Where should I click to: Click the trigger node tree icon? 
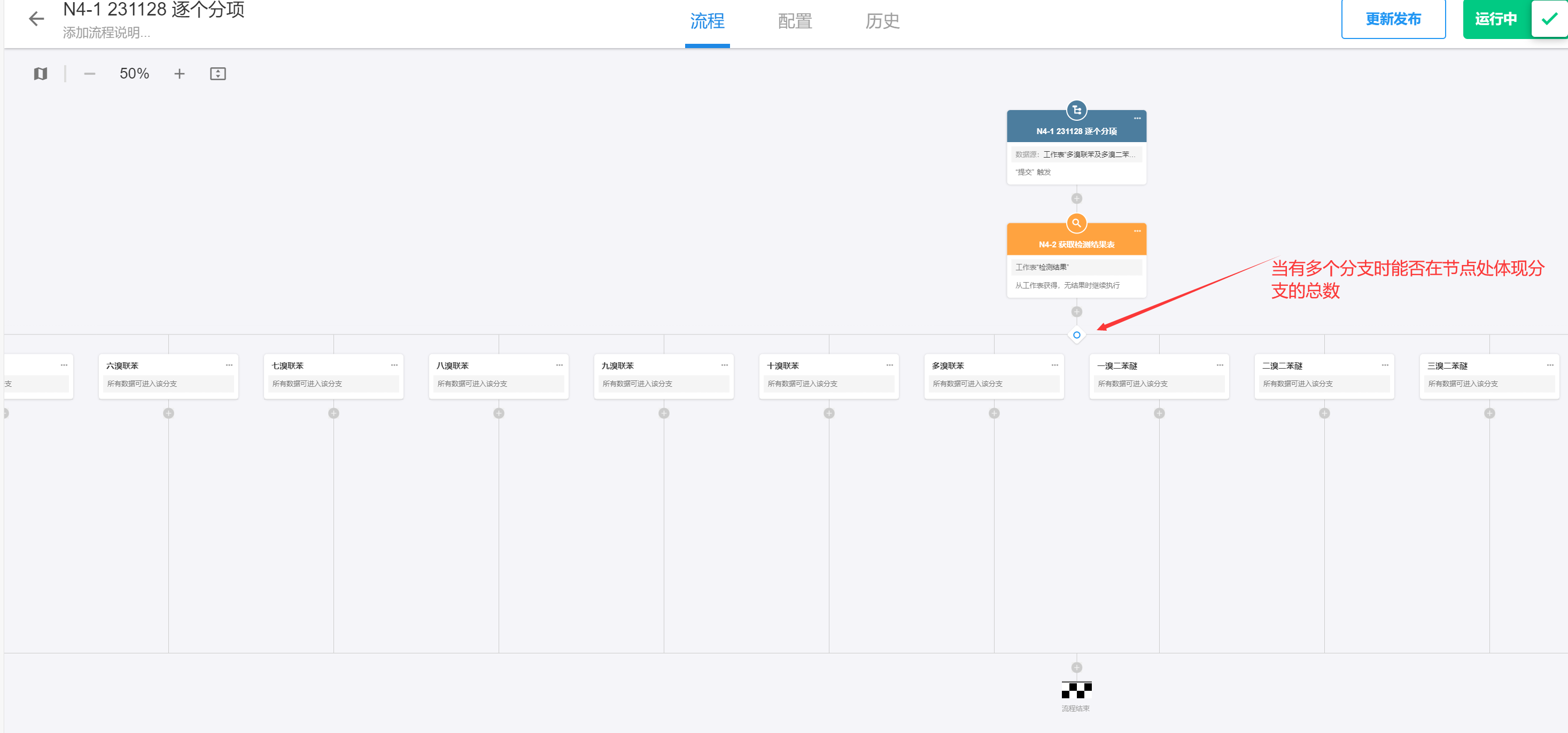tap(1076, 110)
